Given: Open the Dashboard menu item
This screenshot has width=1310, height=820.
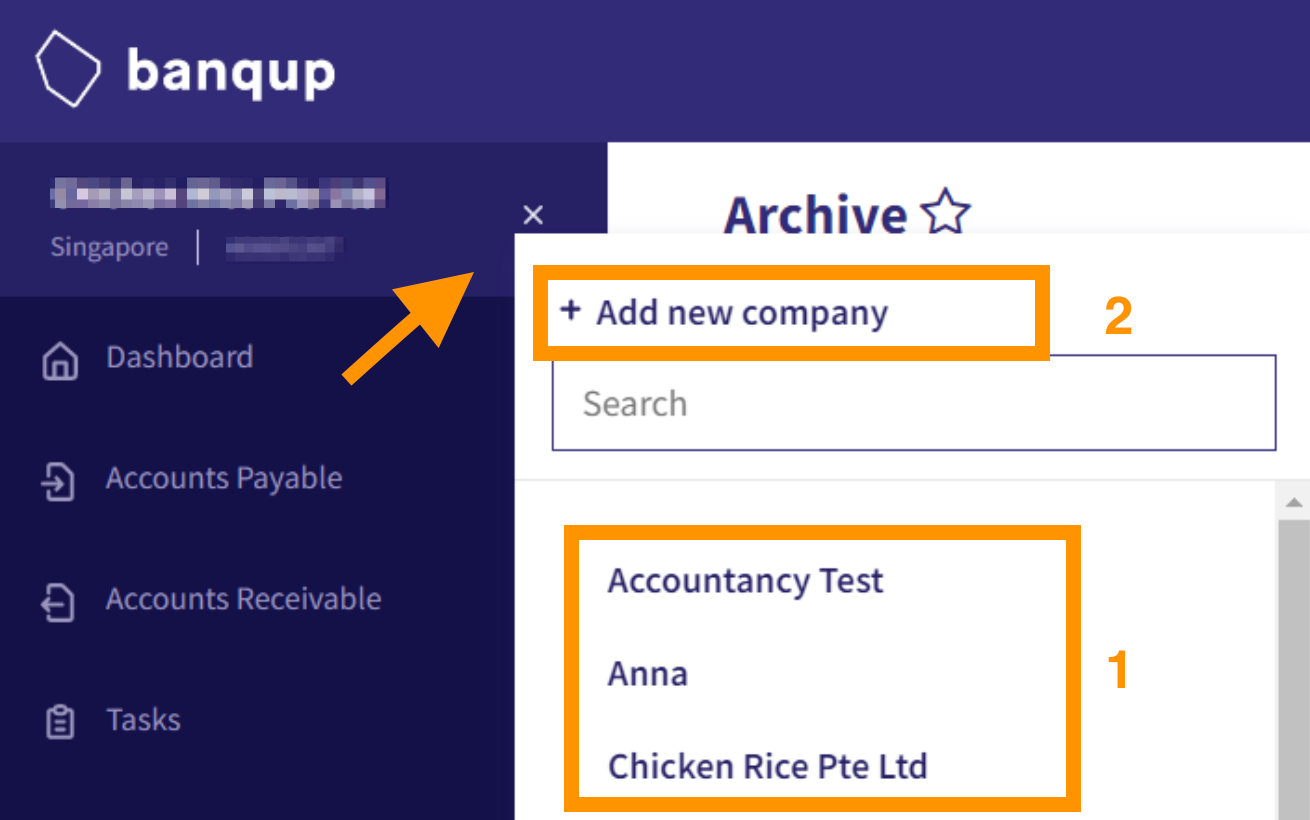Looking at the screenshot, I should pyautogui.click(x=180, y=358).
